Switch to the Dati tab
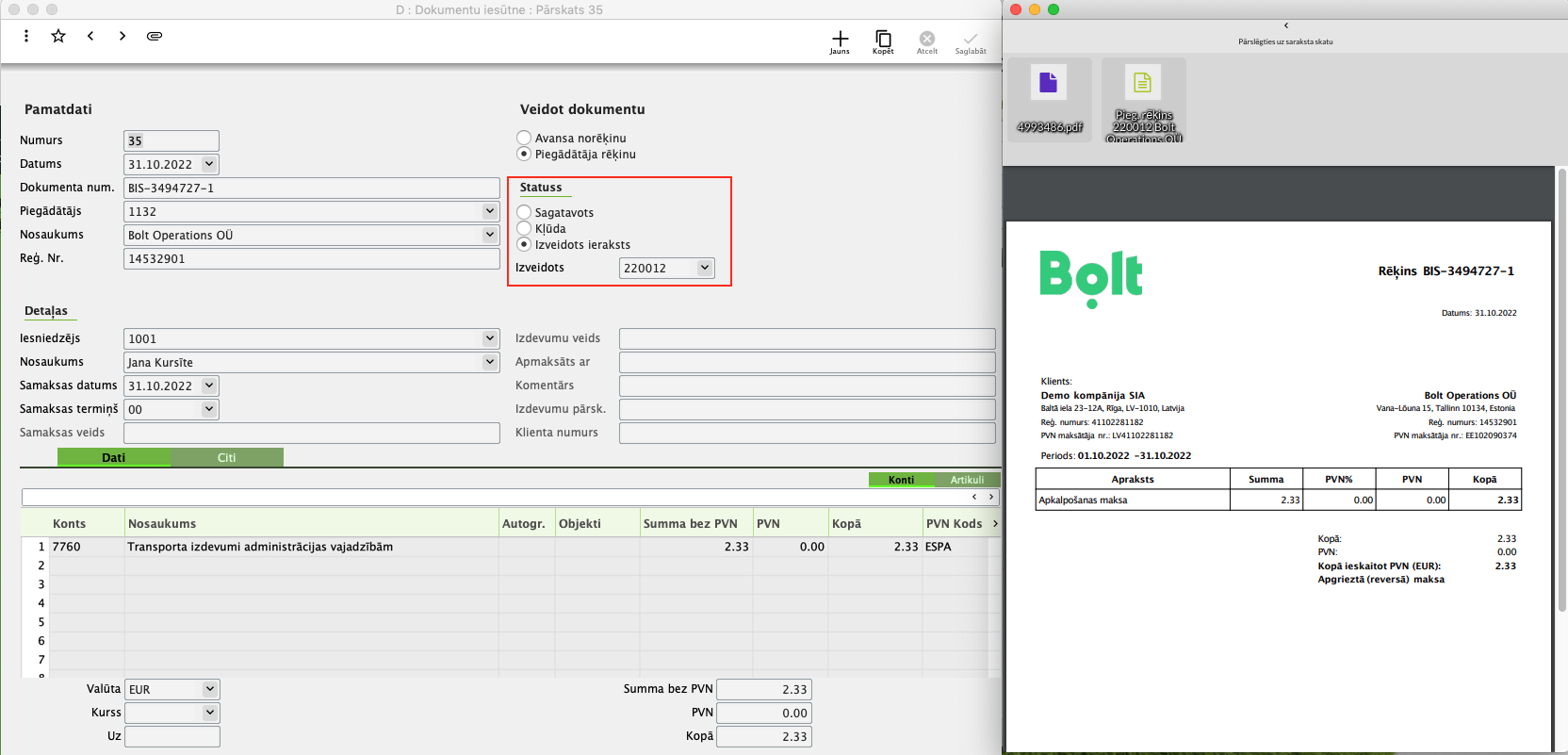1568x755 pixels. tap(114, 457)
